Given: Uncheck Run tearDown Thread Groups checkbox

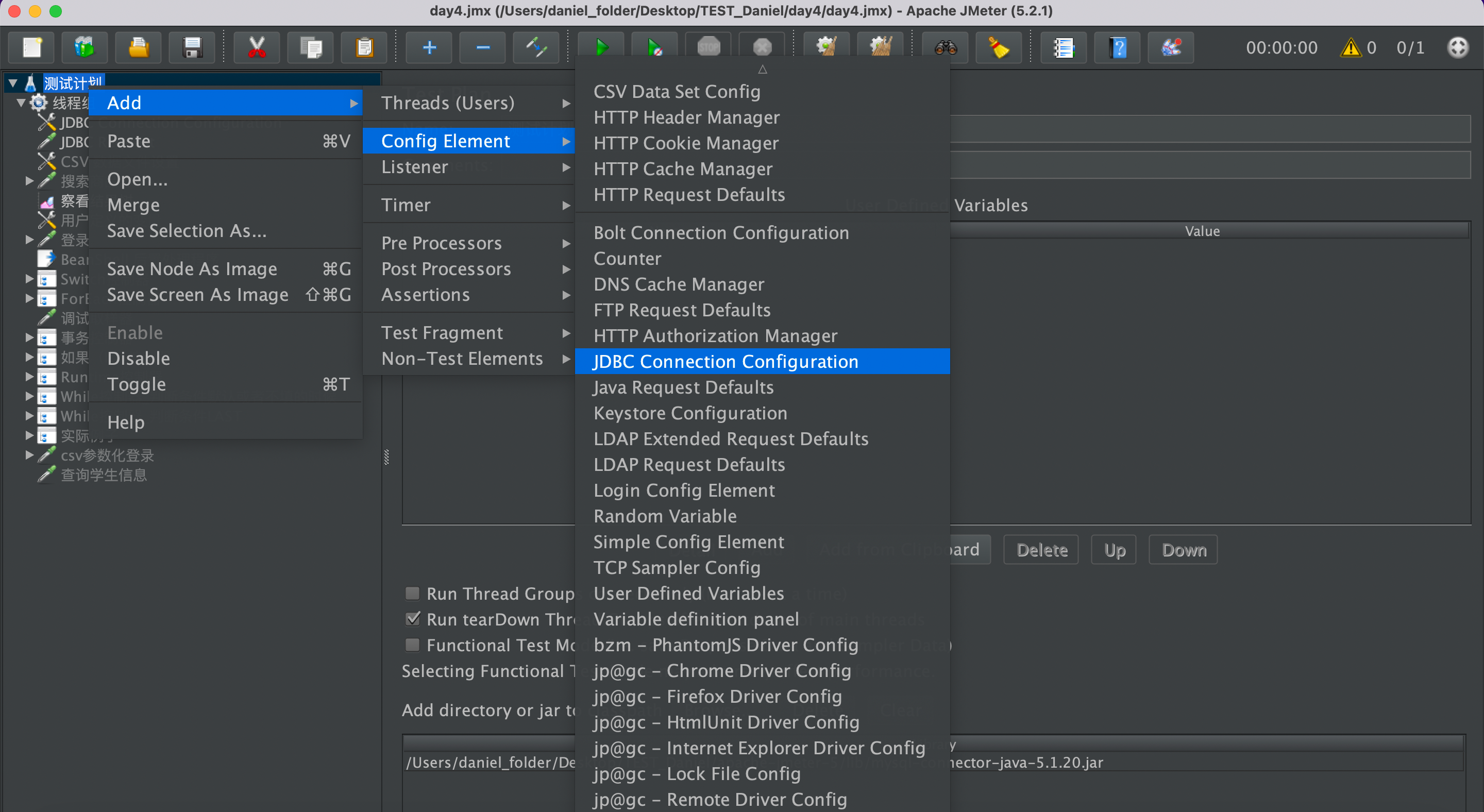Looking at the screenshot, I should coord(412,619).
